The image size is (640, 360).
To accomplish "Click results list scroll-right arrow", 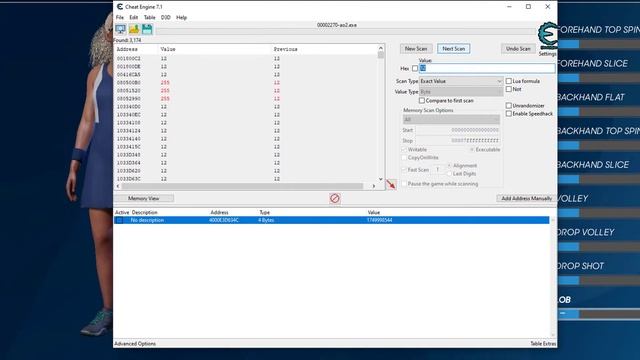I will 373,186.
